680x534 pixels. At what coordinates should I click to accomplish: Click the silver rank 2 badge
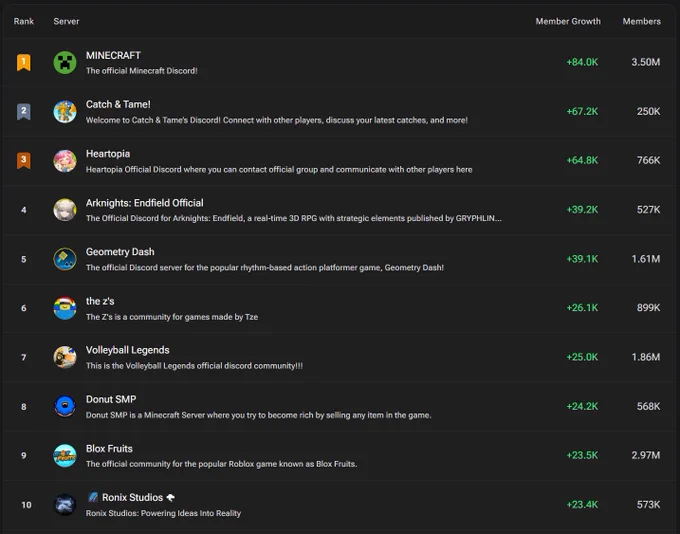24,111
